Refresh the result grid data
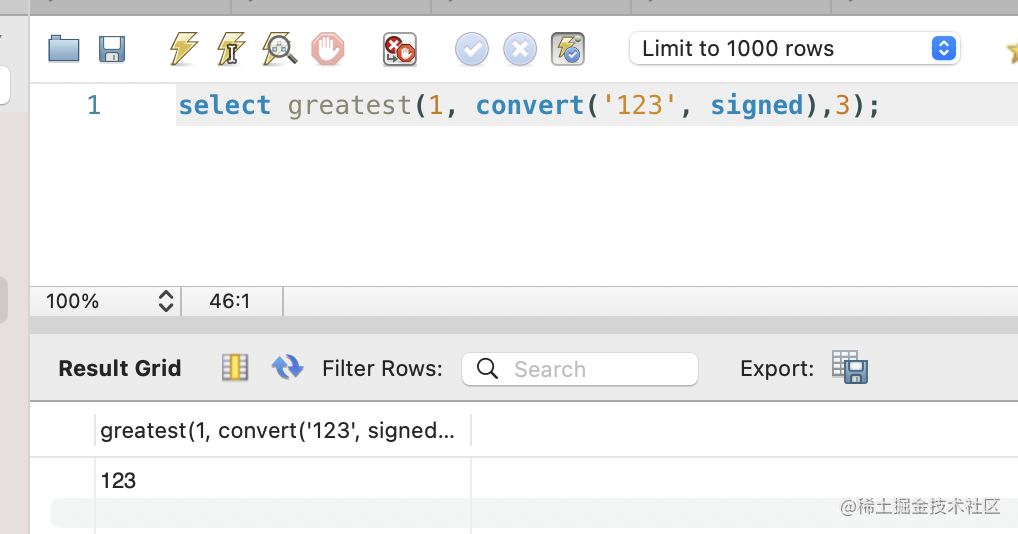The height and width of the screenshot is (534, 1018). click(x=287, y=368)
